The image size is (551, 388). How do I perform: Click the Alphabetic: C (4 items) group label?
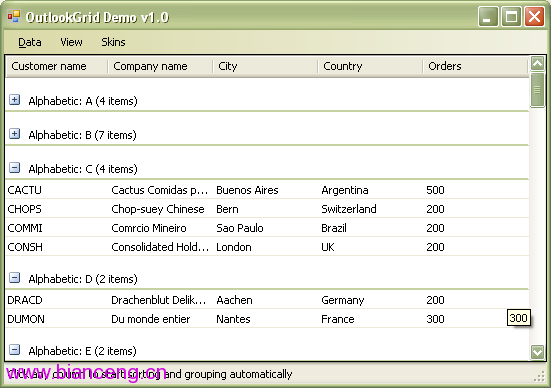tap(83, 169)
